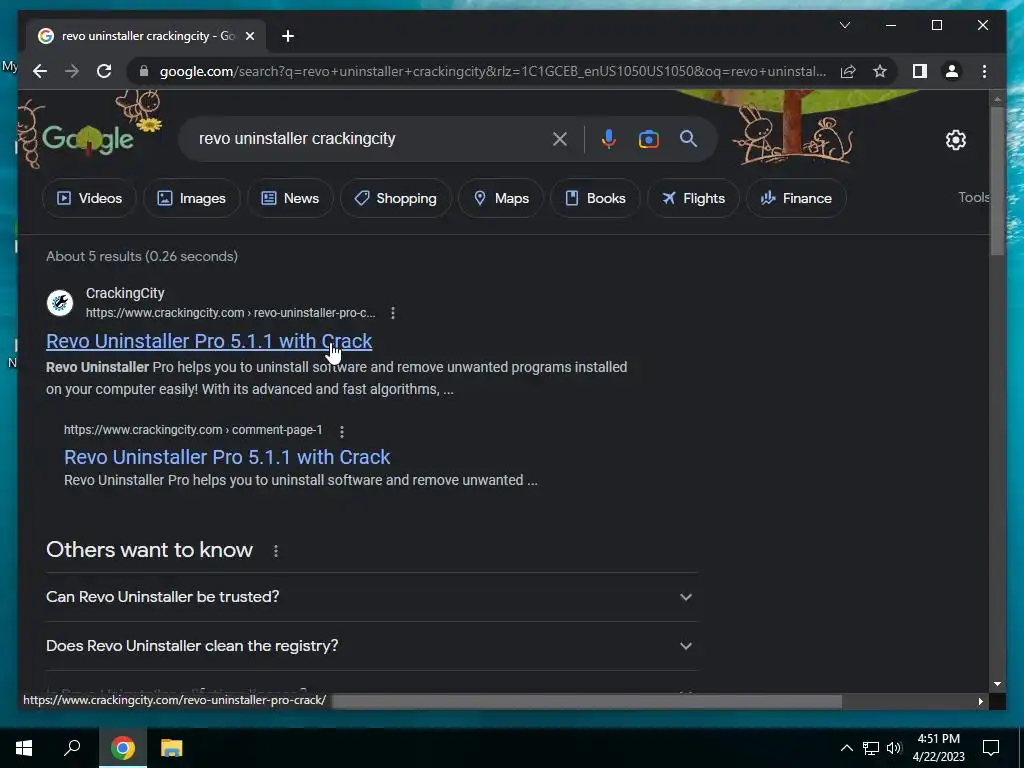Open Chrome tab search dropdown arrow
The width and height of the screenshot is (1024, 768).
point(844,25)
